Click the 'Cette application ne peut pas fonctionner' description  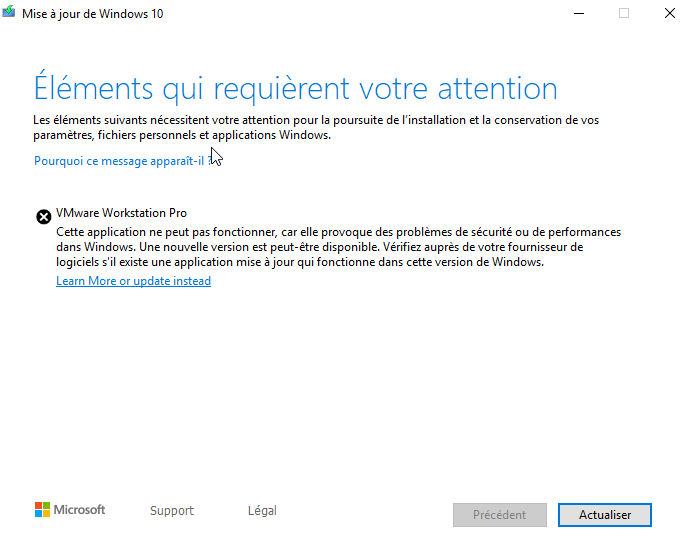[339, 247]
